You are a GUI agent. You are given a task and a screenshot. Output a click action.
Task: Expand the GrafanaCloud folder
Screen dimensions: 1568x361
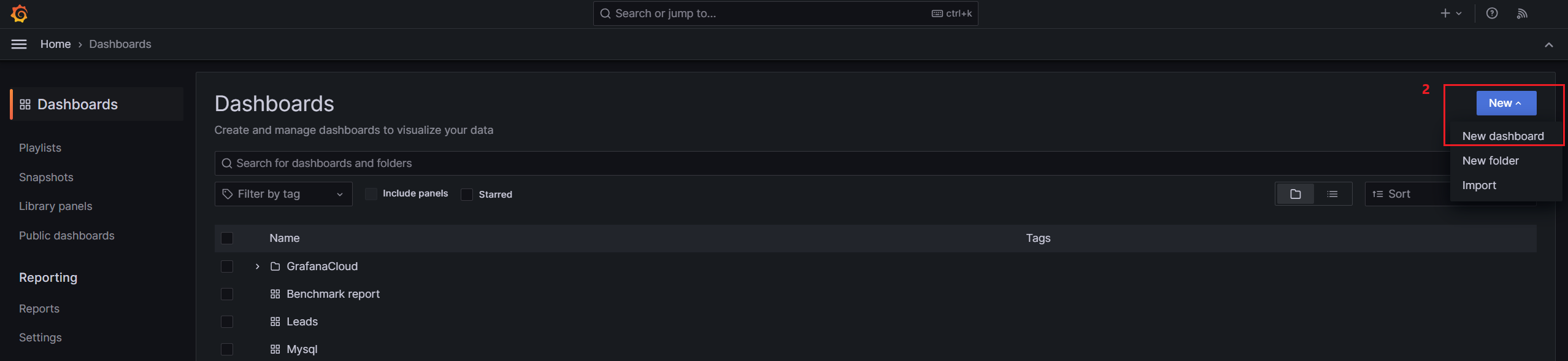click(258, 266)
